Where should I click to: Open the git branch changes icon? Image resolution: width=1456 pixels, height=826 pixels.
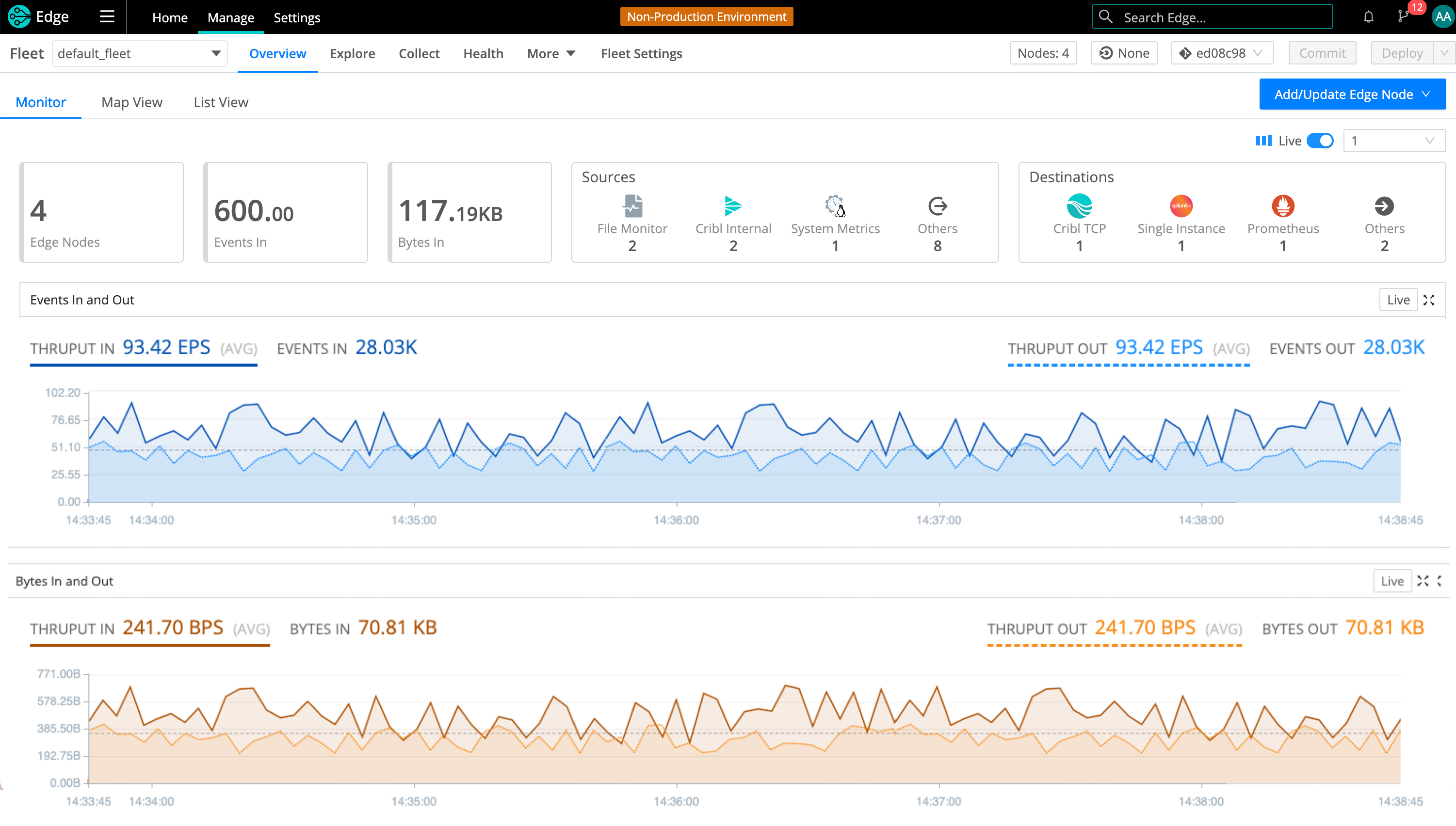click(1403, 16)
